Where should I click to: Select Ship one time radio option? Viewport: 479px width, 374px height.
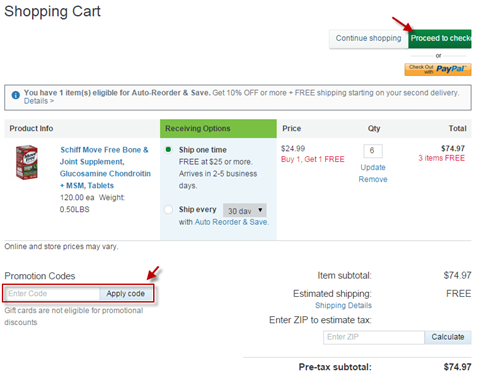[168, 149]
